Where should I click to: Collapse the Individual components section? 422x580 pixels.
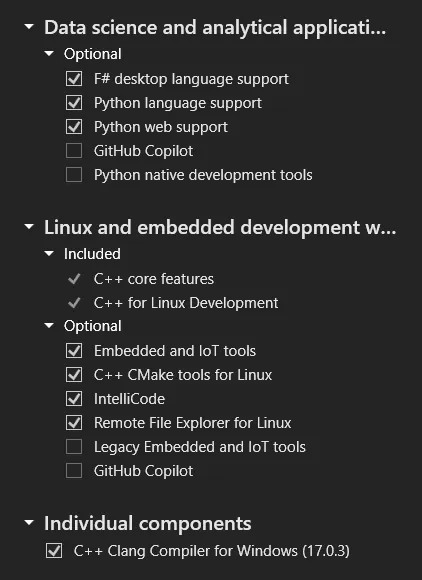click(29, 523)
